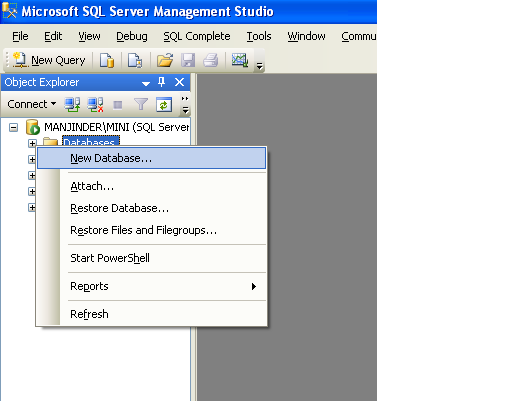Open the Reports submenu
Image resolution: width=512 pixels, height=401 pixels.
coord(152,286)
